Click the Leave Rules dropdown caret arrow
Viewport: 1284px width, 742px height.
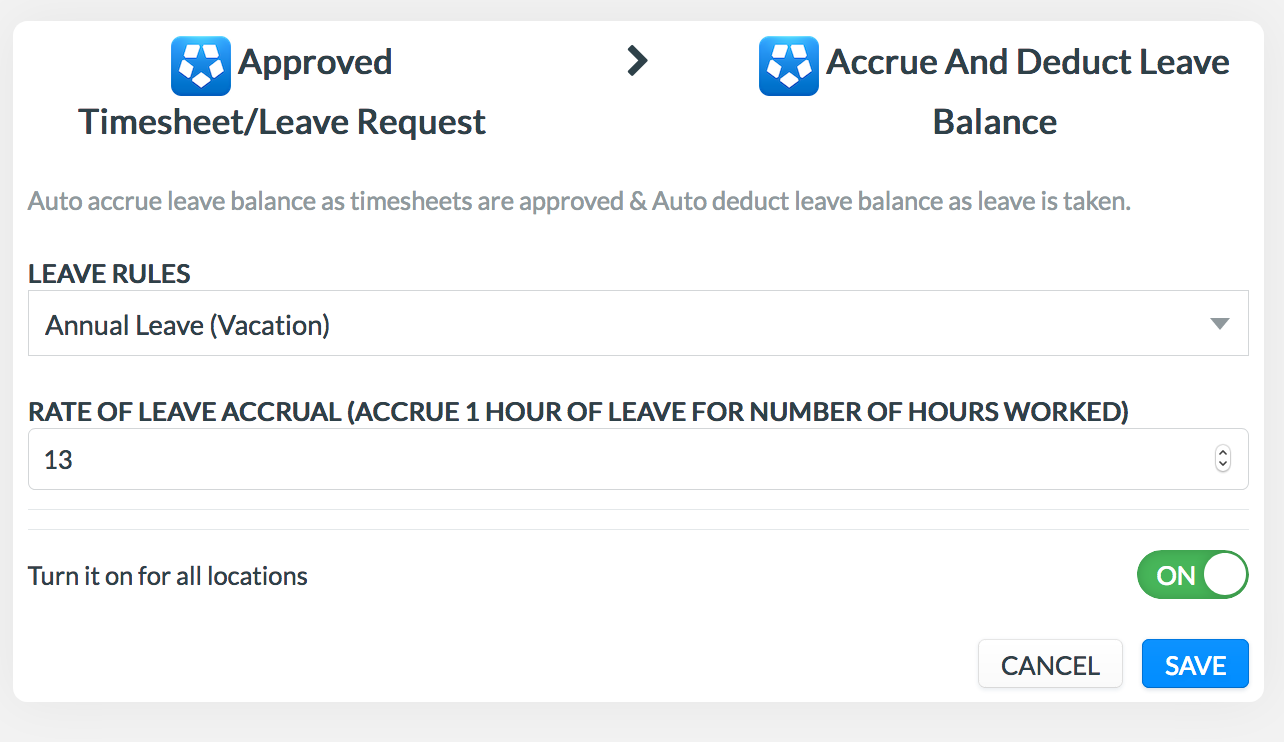point(1219,324)
